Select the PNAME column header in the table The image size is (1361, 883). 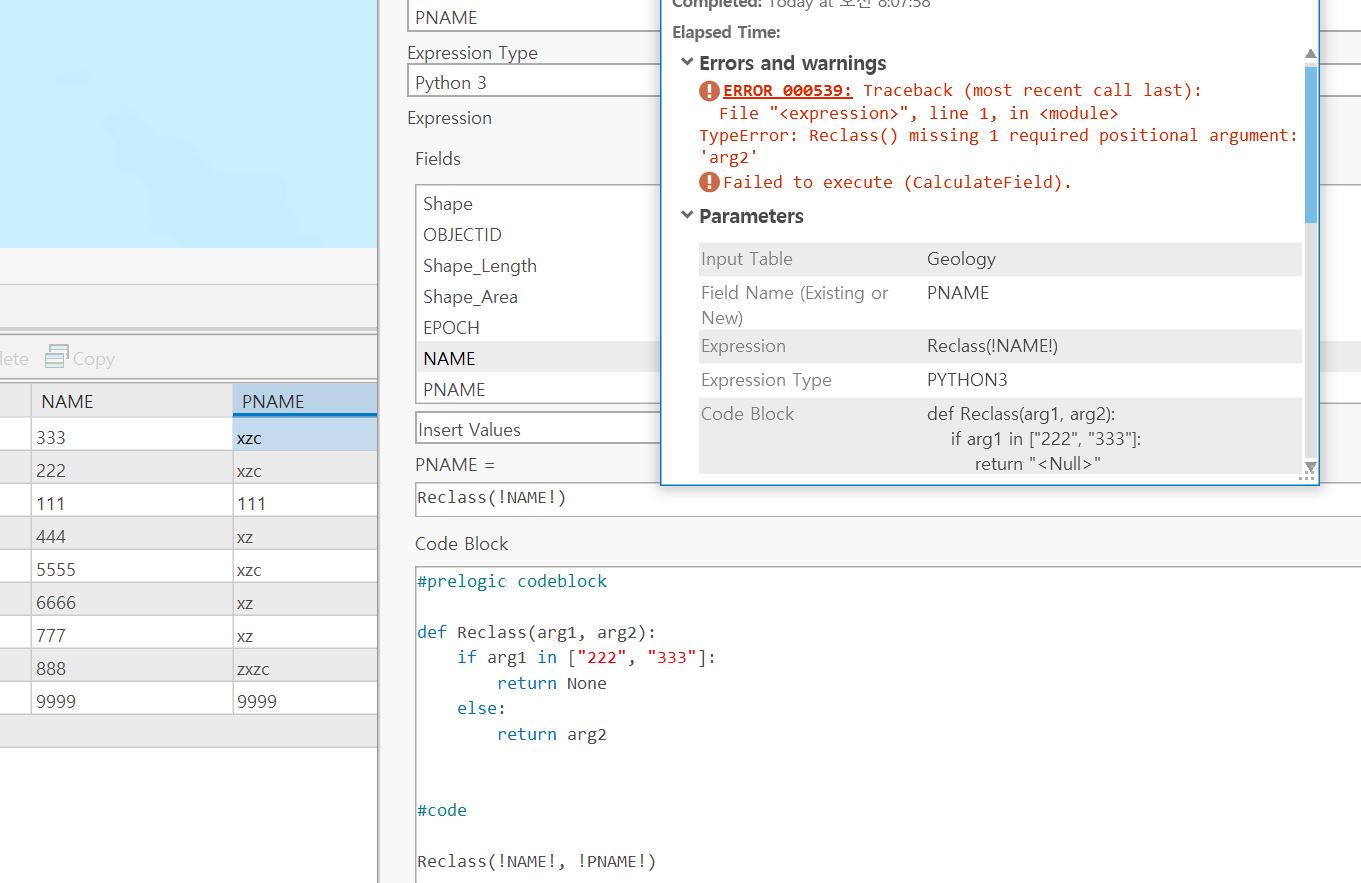click(304, 401)
